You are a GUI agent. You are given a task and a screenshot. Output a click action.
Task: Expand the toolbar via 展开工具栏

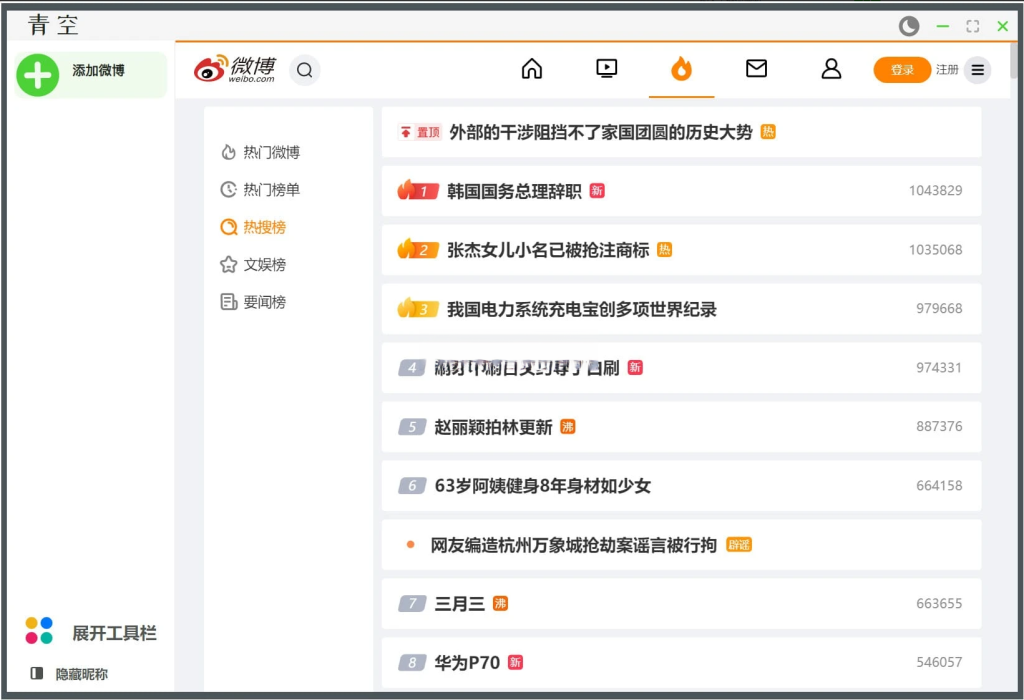(113, 633)
